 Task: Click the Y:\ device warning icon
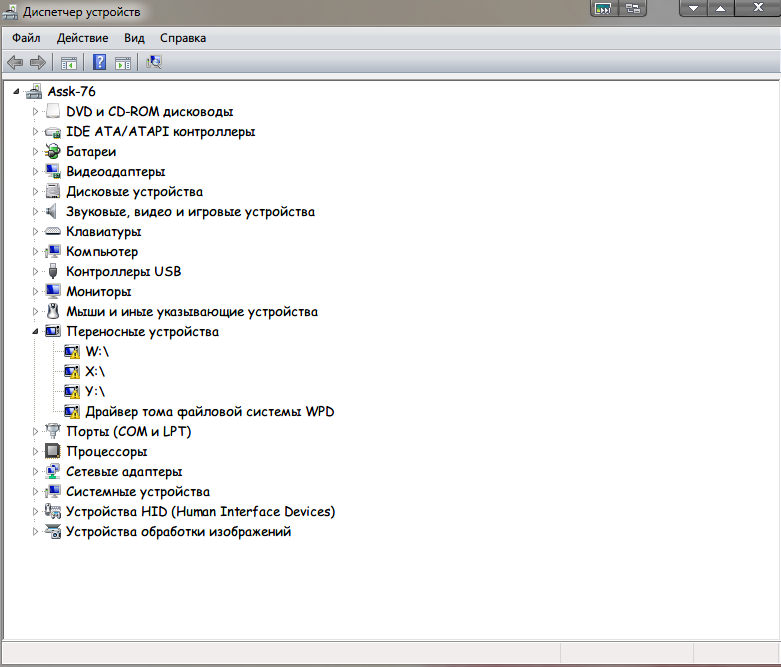point(72,392)
